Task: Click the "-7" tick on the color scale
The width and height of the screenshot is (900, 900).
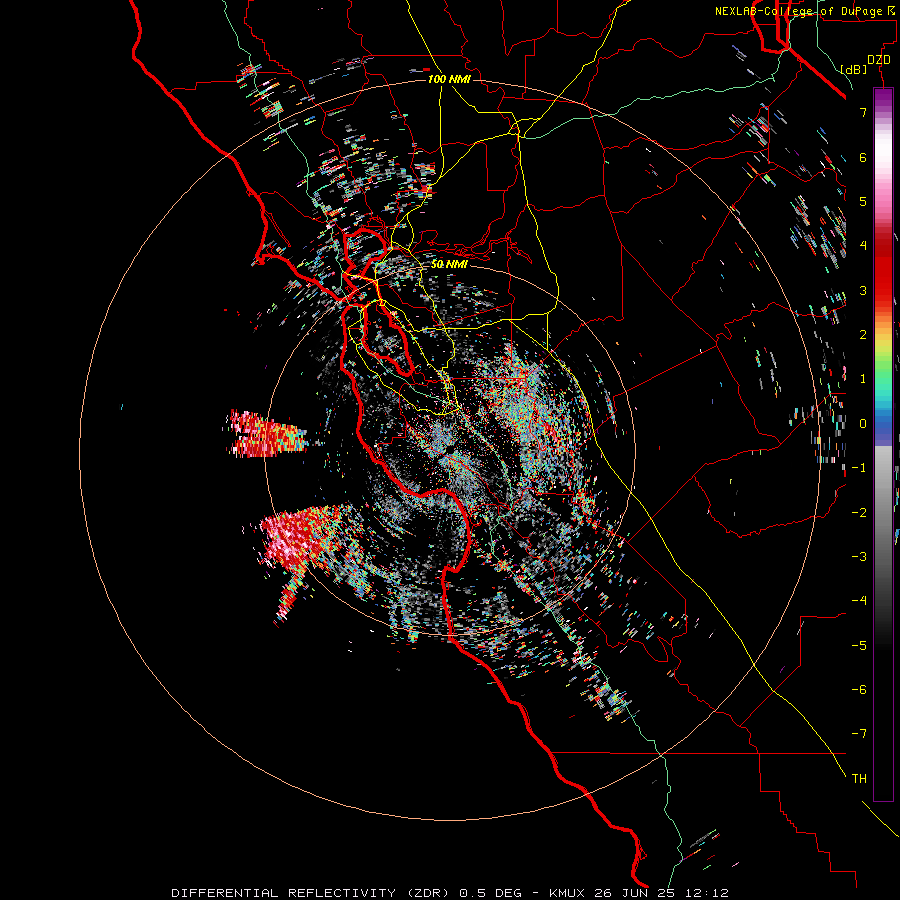Action: coord(859,734)
